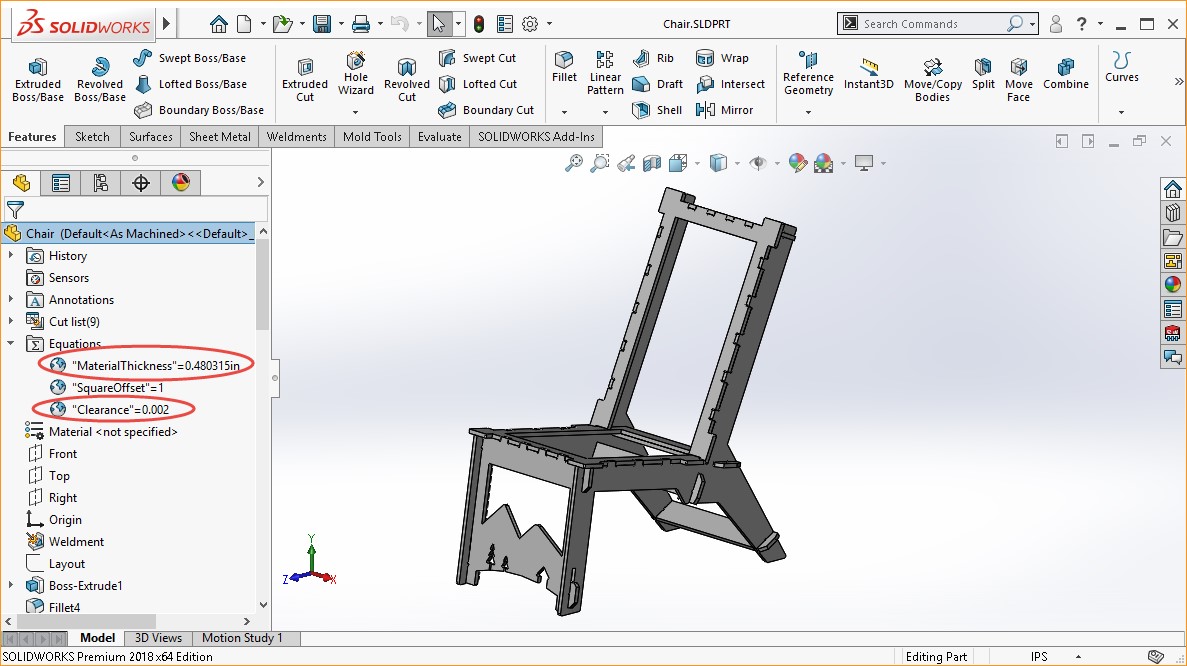
Task: Toggle Instant3D mode
Action: [x=868, y=73]
